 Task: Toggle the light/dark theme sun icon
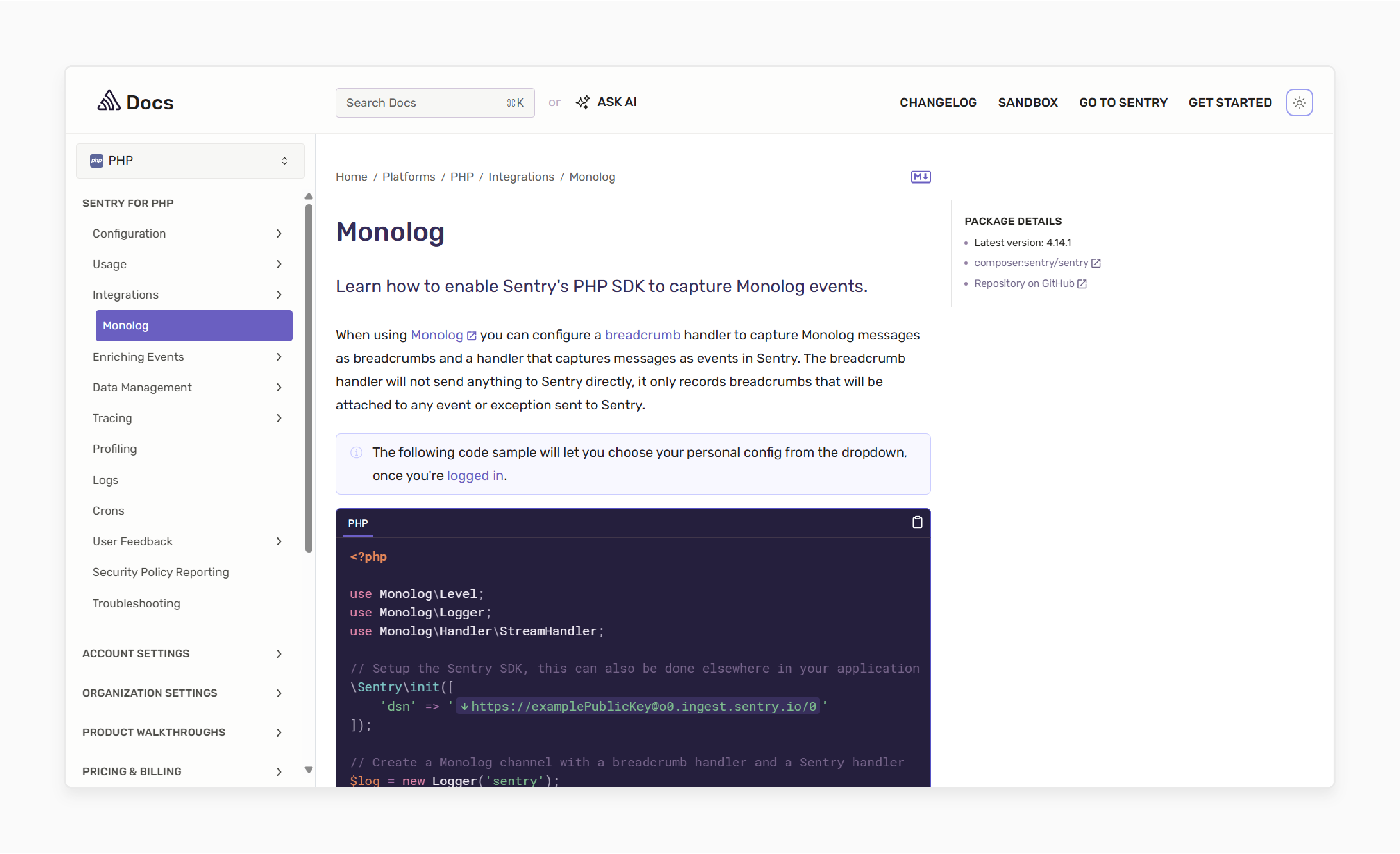click(x=1299, y=102)
